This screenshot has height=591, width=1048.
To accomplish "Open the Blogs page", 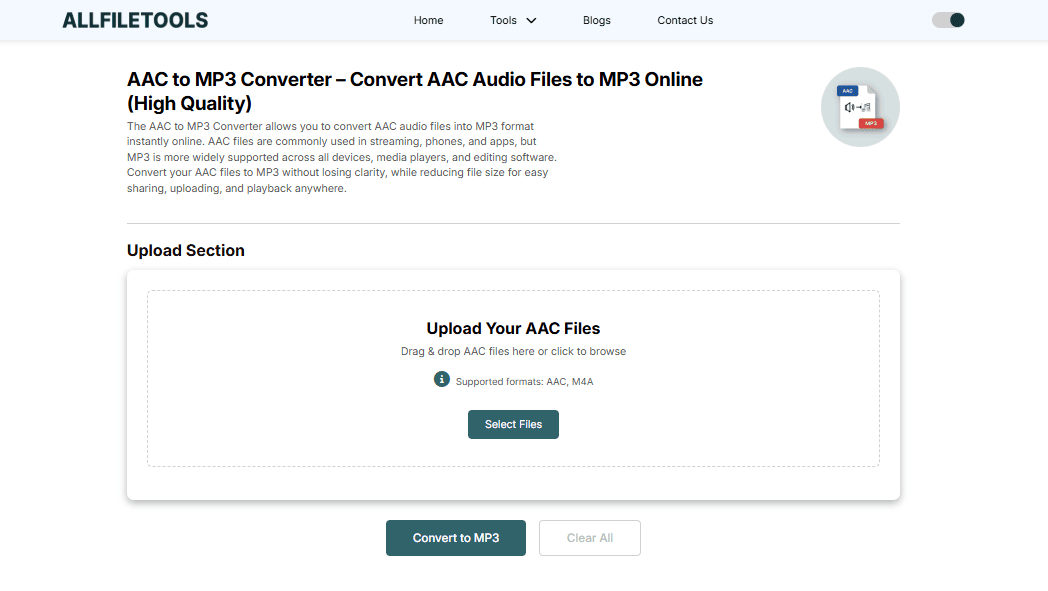I will 596,20.
